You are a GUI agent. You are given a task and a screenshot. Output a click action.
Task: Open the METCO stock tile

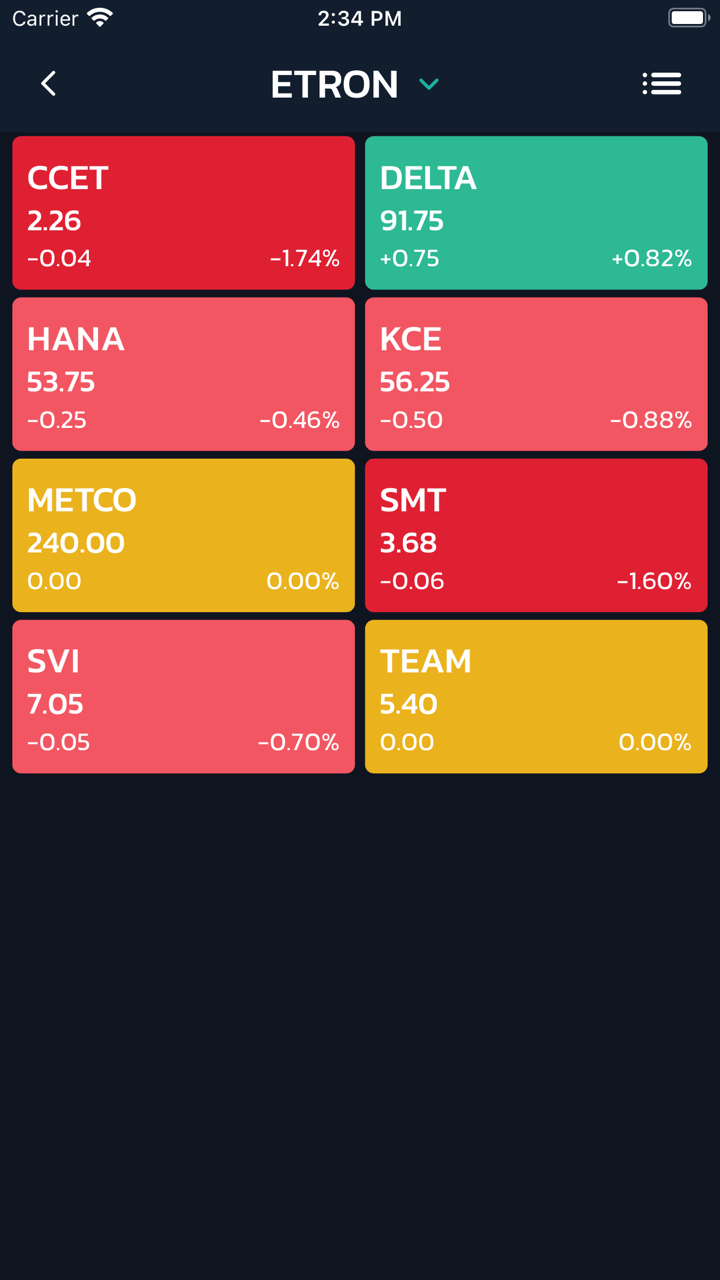[183, 535]
